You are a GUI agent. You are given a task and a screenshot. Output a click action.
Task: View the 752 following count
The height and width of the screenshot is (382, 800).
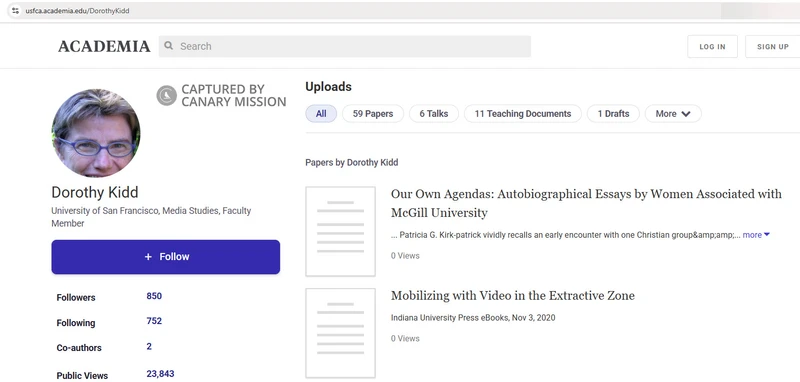tap(154, 321)
